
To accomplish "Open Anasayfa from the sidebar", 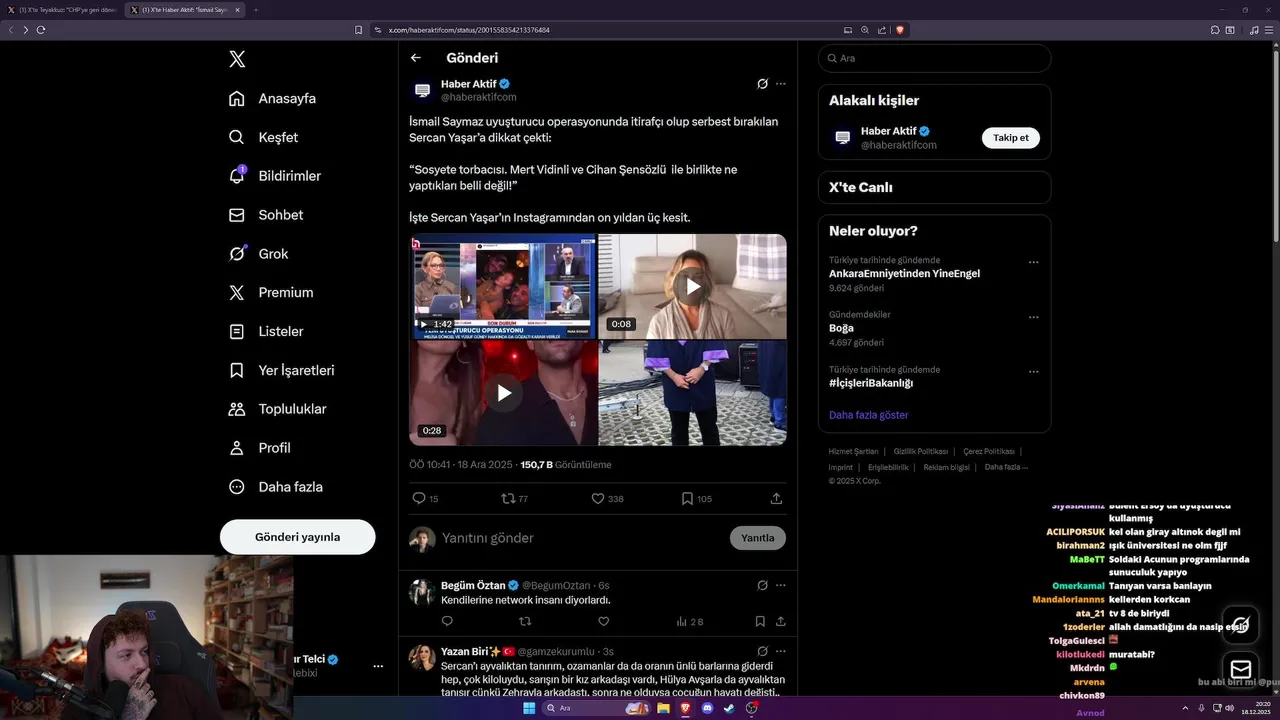I will 273,98.
